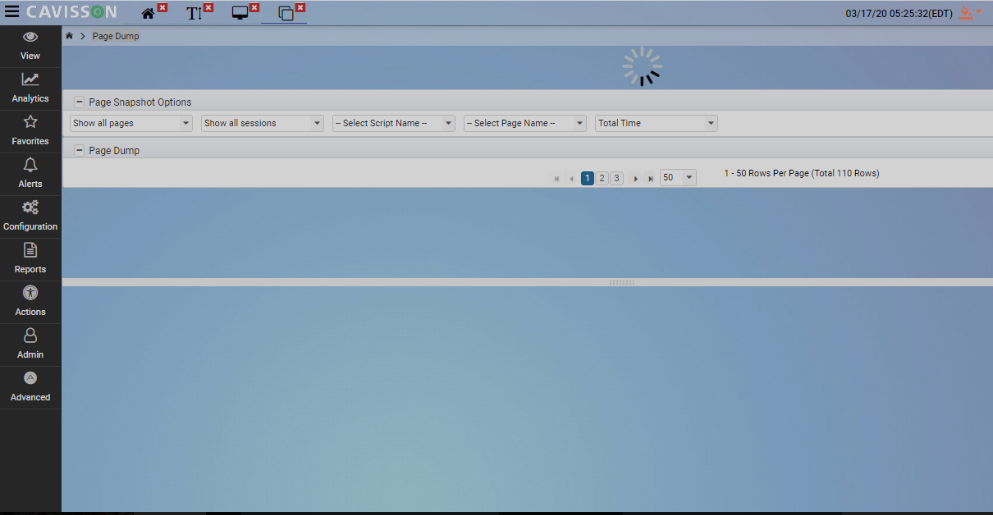Viewport: 993px width, 515px height.
Task: Go to previous page of results
Action: (571, 179)
